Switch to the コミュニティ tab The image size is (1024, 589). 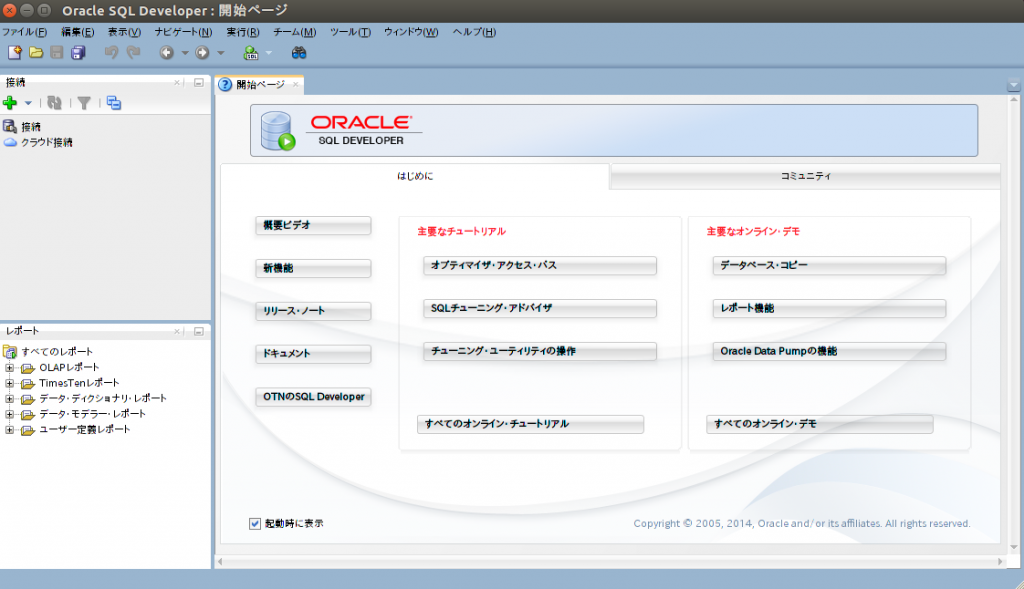805,176
